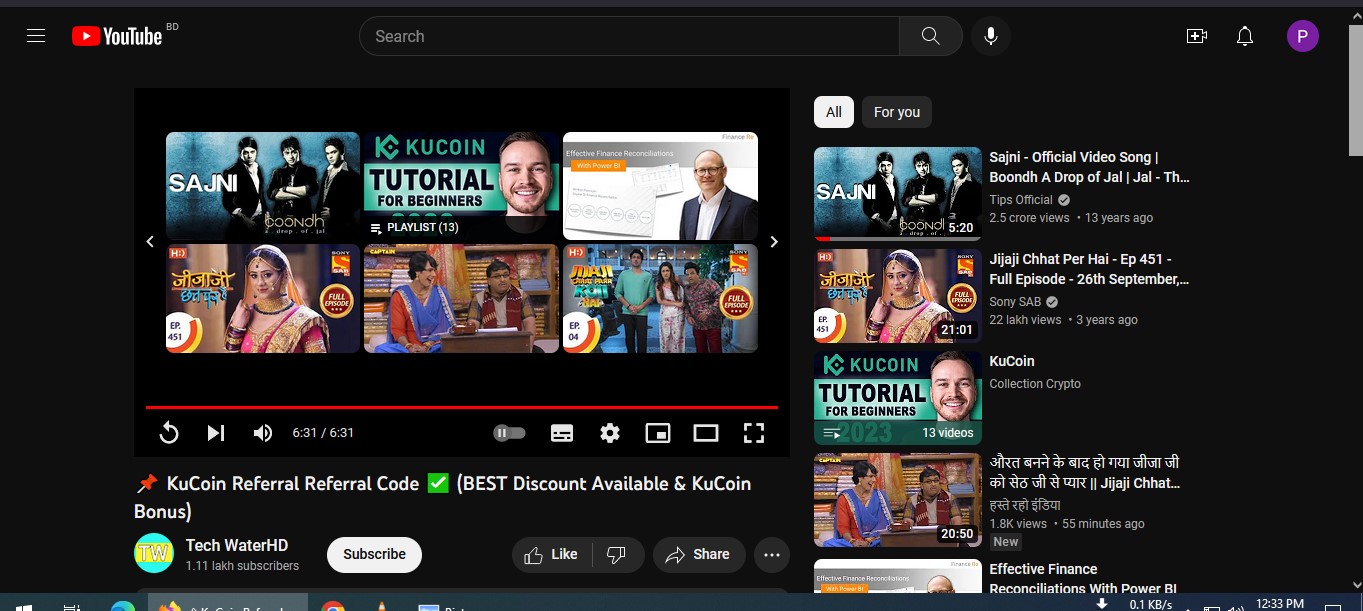Screen dimensions: 1363x611
Task: Enable miniplayer mode
Action: point(658,433)
